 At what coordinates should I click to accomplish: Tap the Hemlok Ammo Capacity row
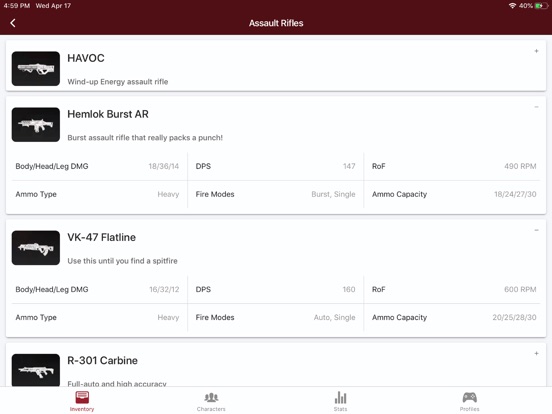tap(454, 194)
